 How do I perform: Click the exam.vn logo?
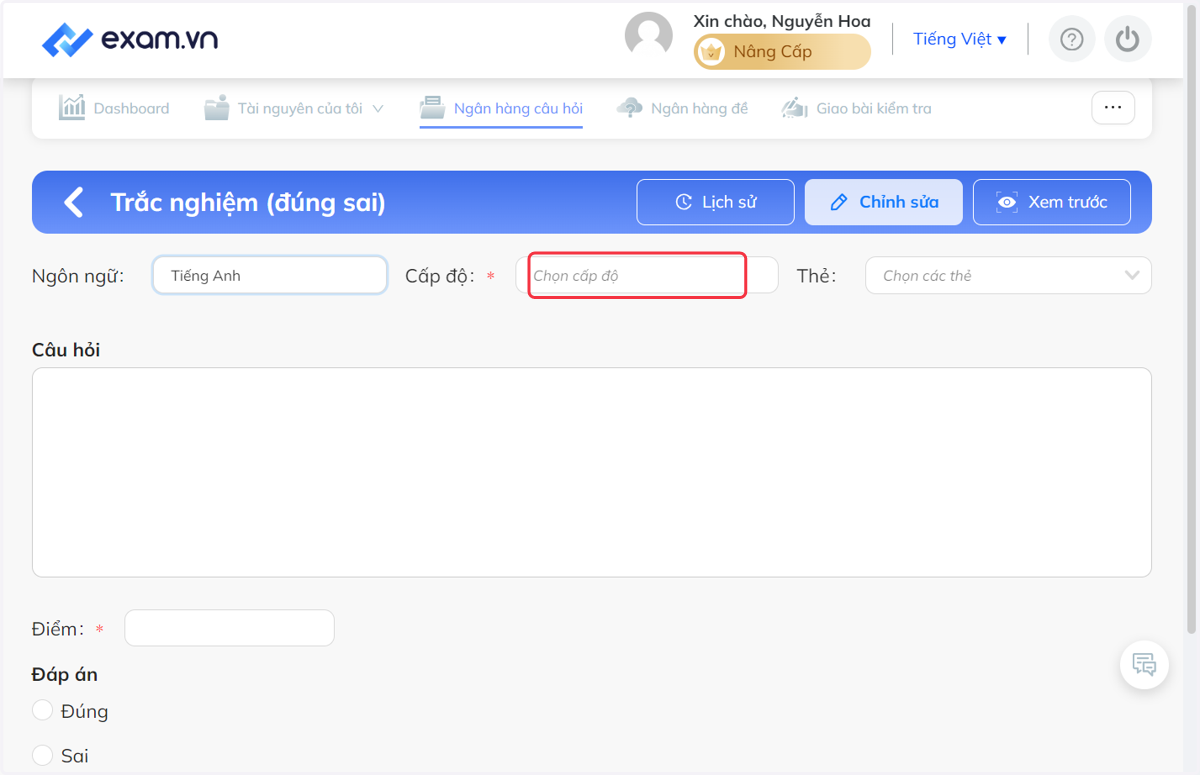(x=130, y=40)
